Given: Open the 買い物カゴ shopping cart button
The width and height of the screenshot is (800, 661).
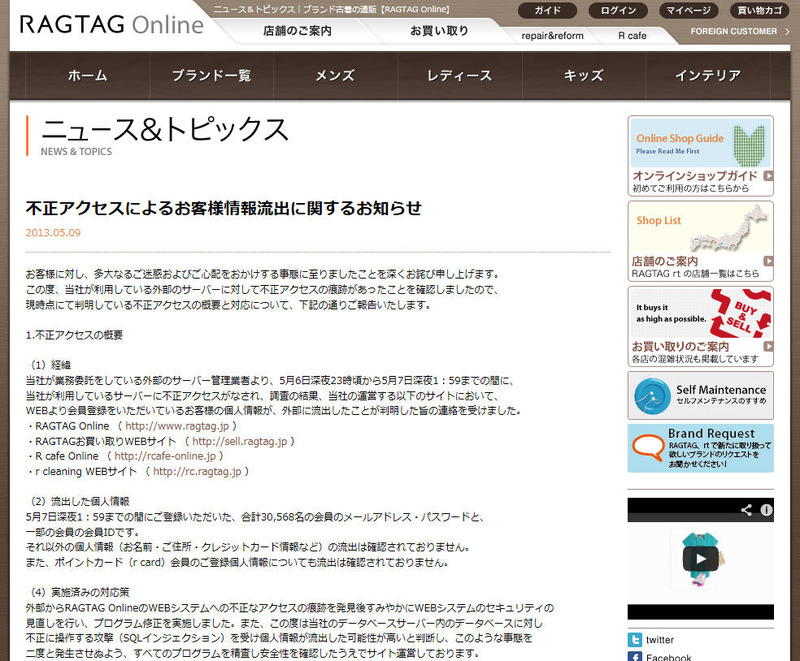Looking at the screenshot, I should click(760, 11).
